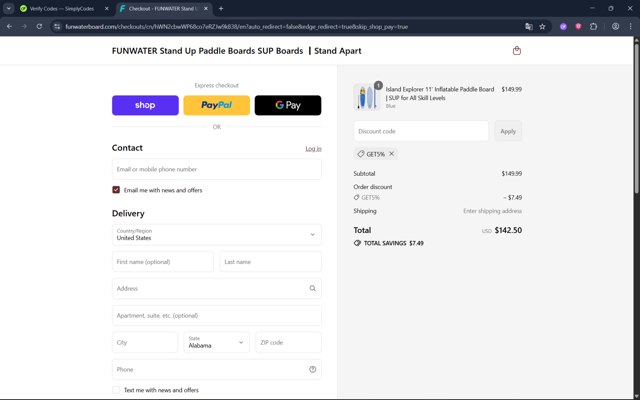The width and height of the screenshot is (640, 400).
Task: Focus the First name field
Action: [163, 262]
